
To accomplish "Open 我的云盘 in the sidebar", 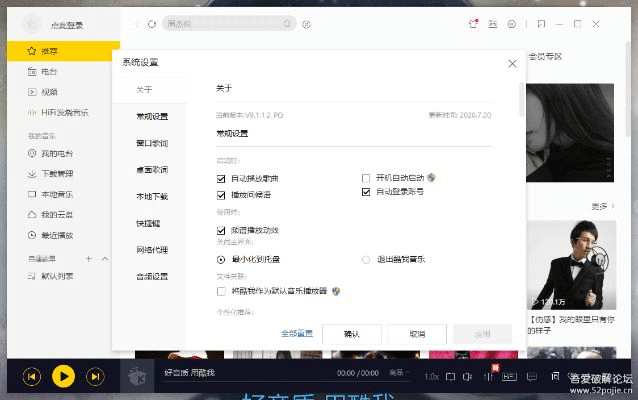I will tap(56, 215).
